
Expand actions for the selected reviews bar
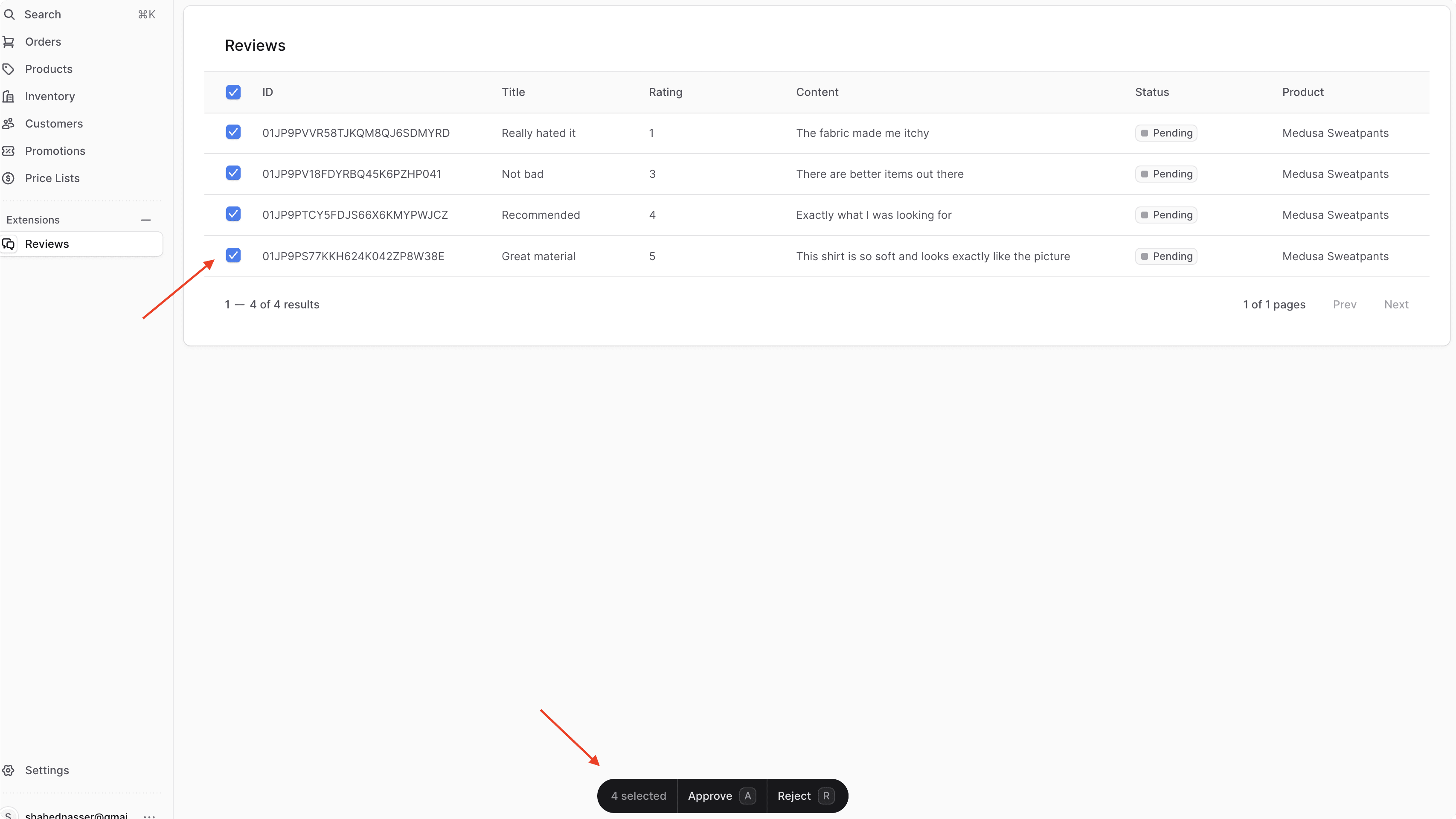[638, 795]
